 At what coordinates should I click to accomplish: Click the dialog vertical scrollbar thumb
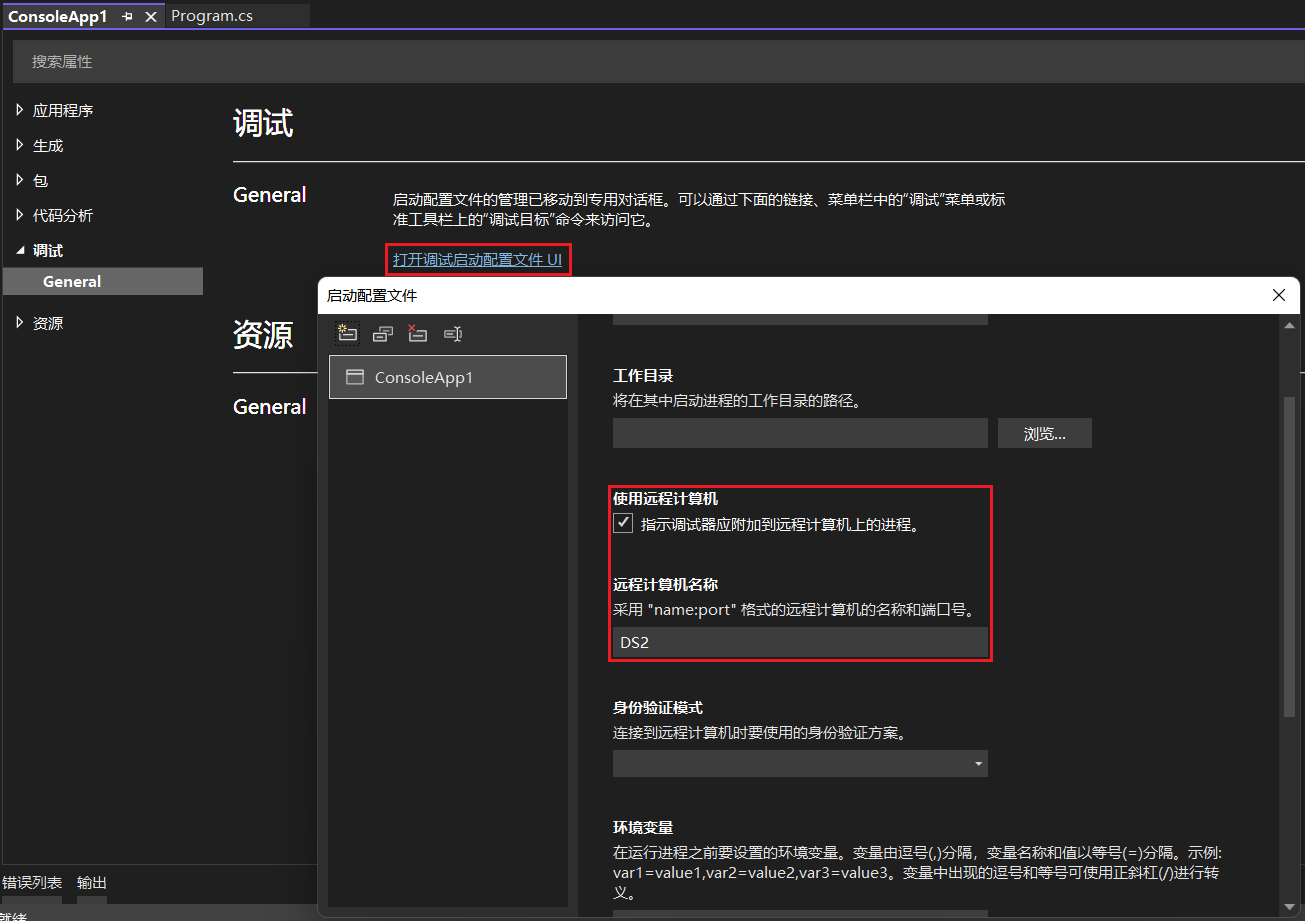(x=1289, y=556)
